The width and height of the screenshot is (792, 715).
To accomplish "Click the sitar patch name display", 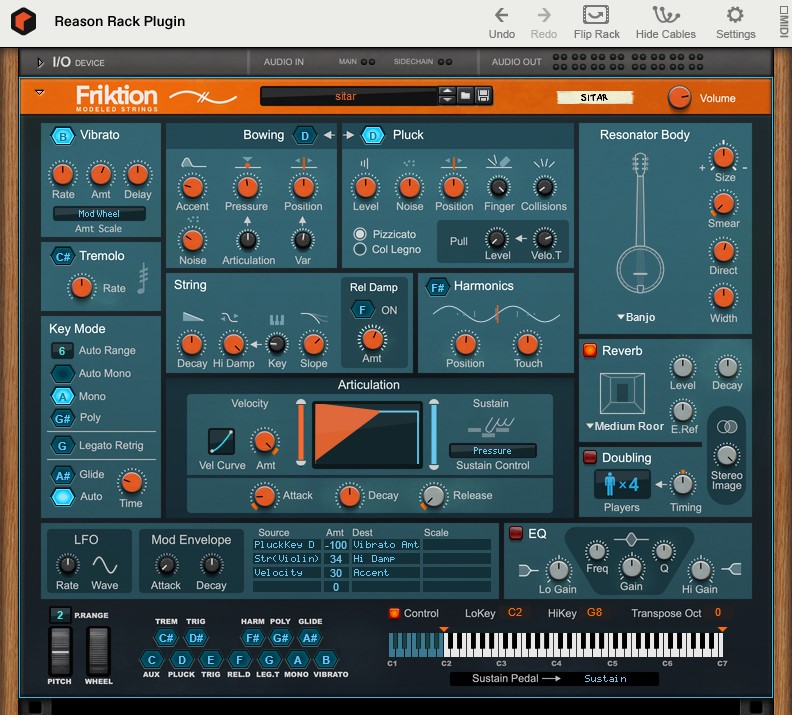I will pyautogui.click(x=347, y=97).
